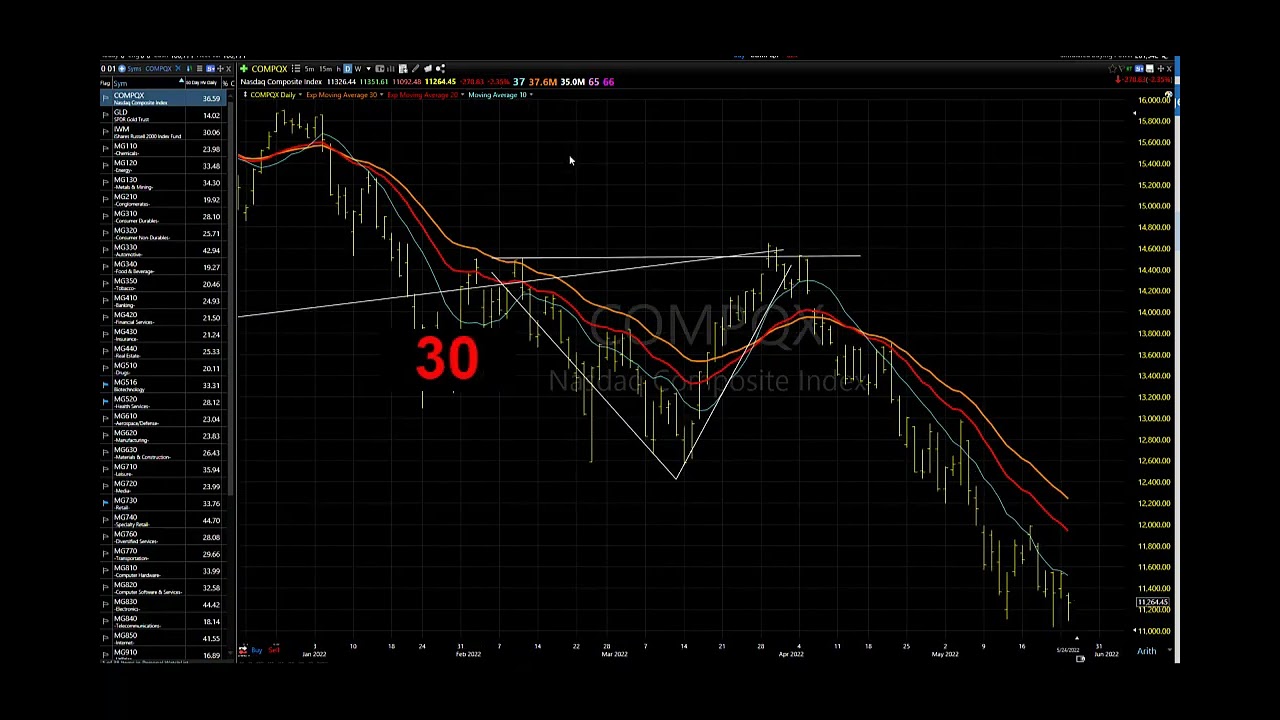The height and width of the screenshot is (720, 1280).
Task: Click the 16,000.00 price axis label
Action: pos(1154,100)
